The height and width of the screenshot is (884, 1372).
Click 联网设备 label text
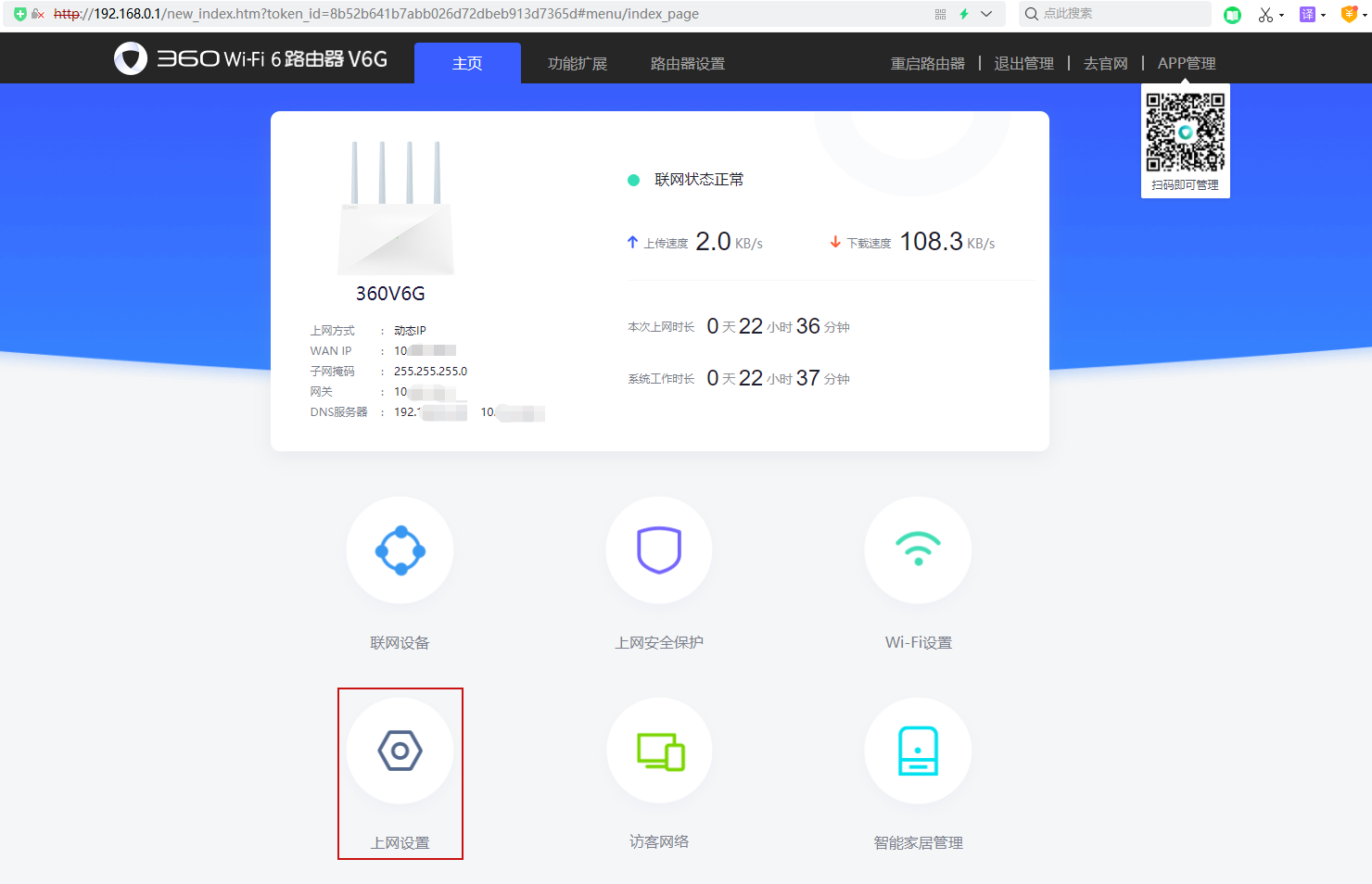400,643
